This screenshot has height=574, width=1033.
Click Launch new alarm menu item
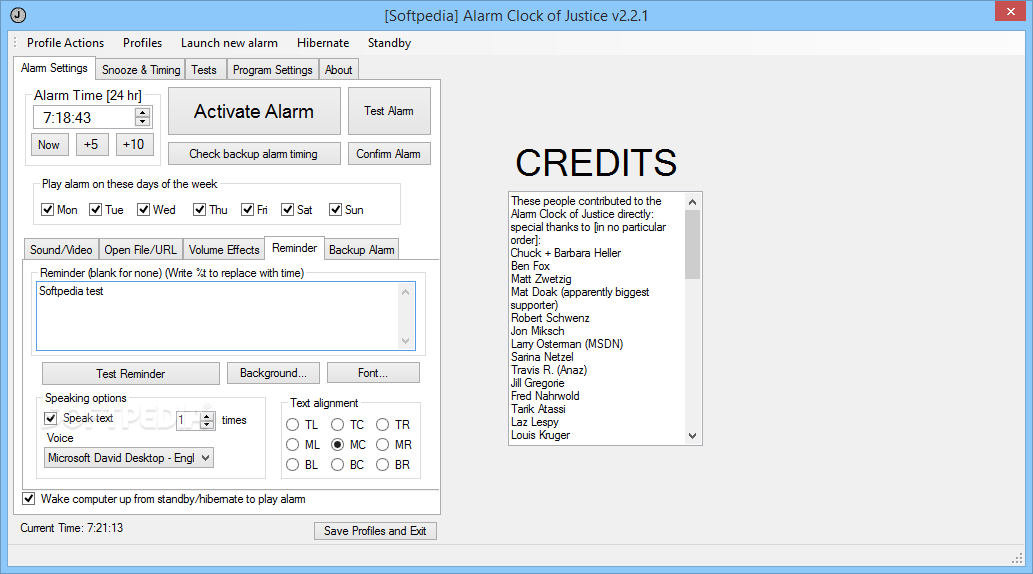click(x=229, y=43)
